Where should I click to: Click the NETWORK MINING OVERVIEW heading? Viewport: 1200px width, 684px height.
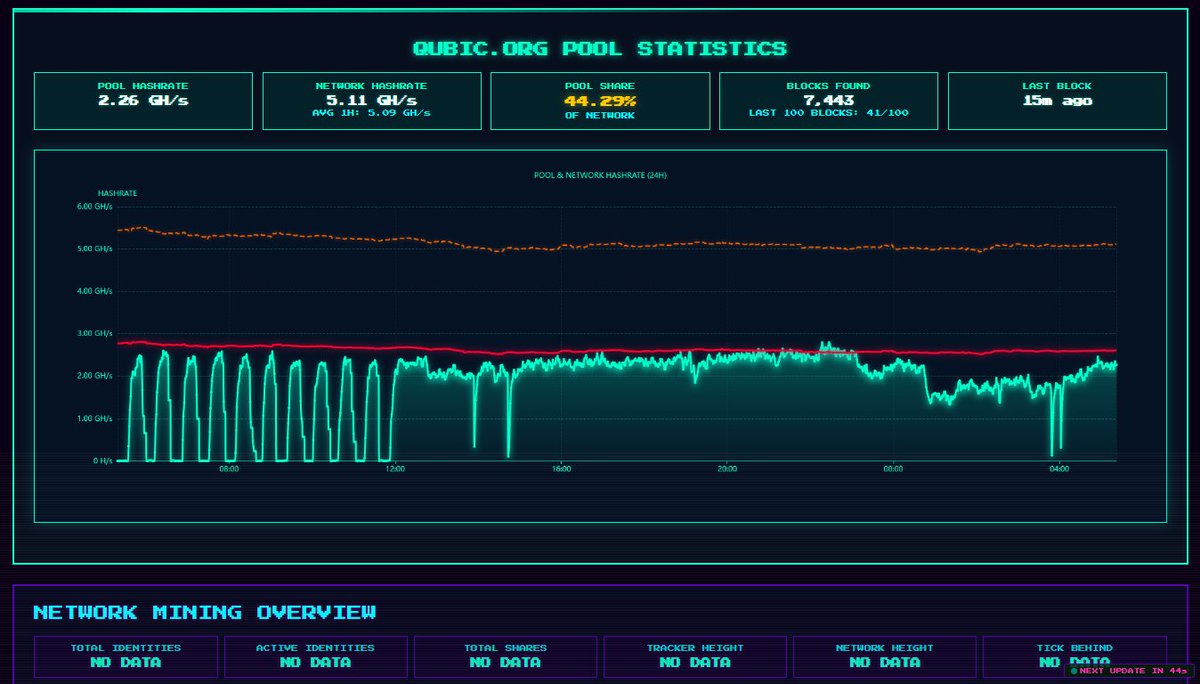[205, 612]
